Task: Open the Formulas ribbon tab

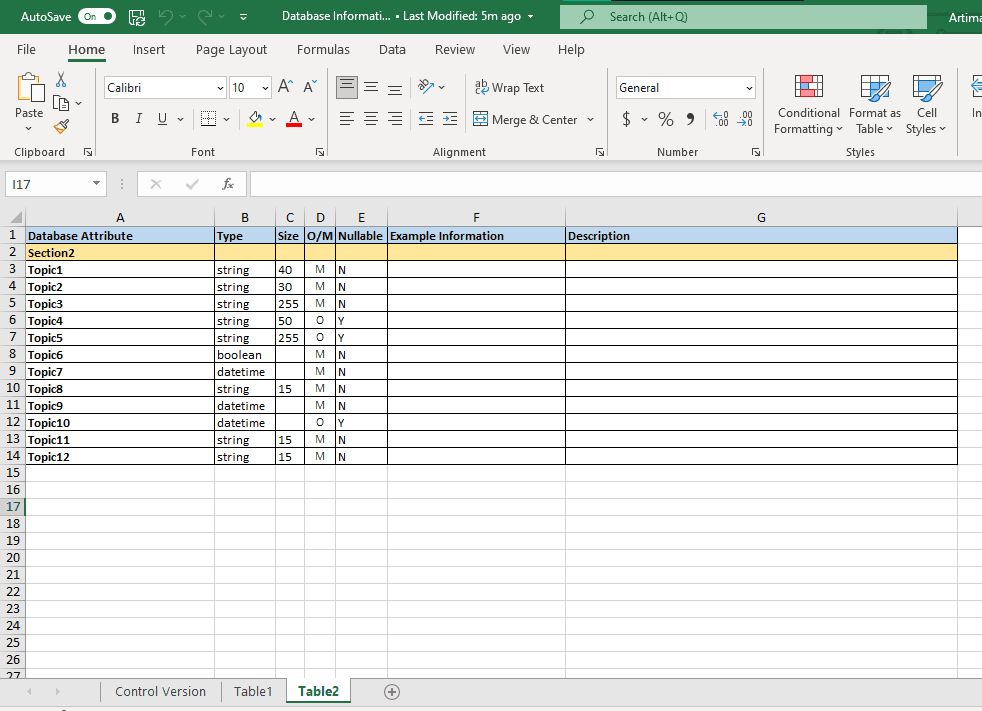Action: coord(323,49)
